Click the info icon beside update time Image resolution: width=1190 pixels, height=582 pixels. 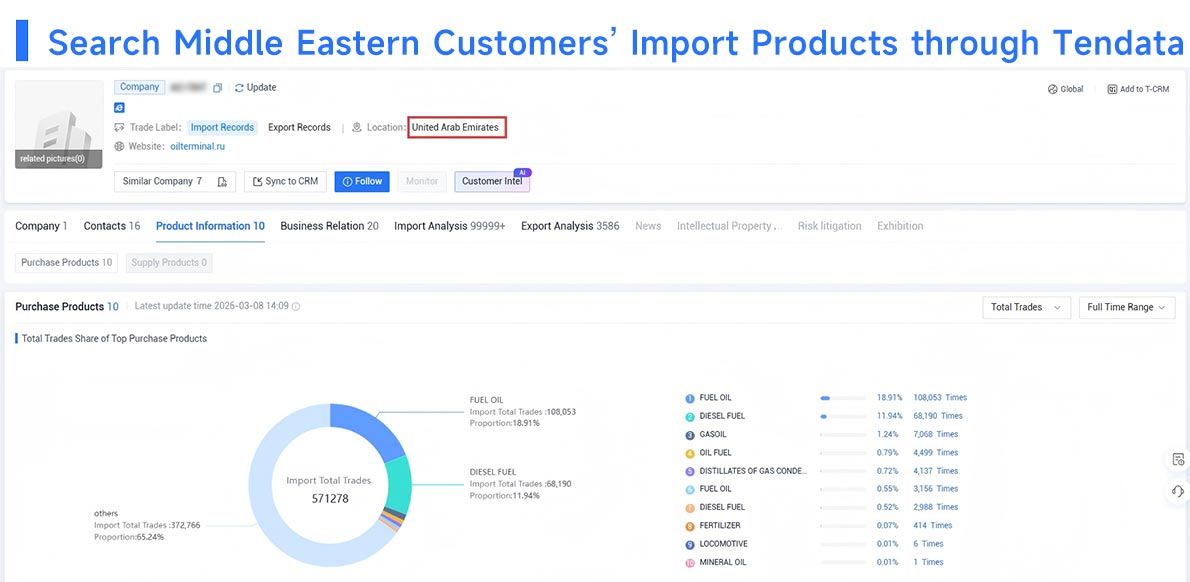click(296, 307)
